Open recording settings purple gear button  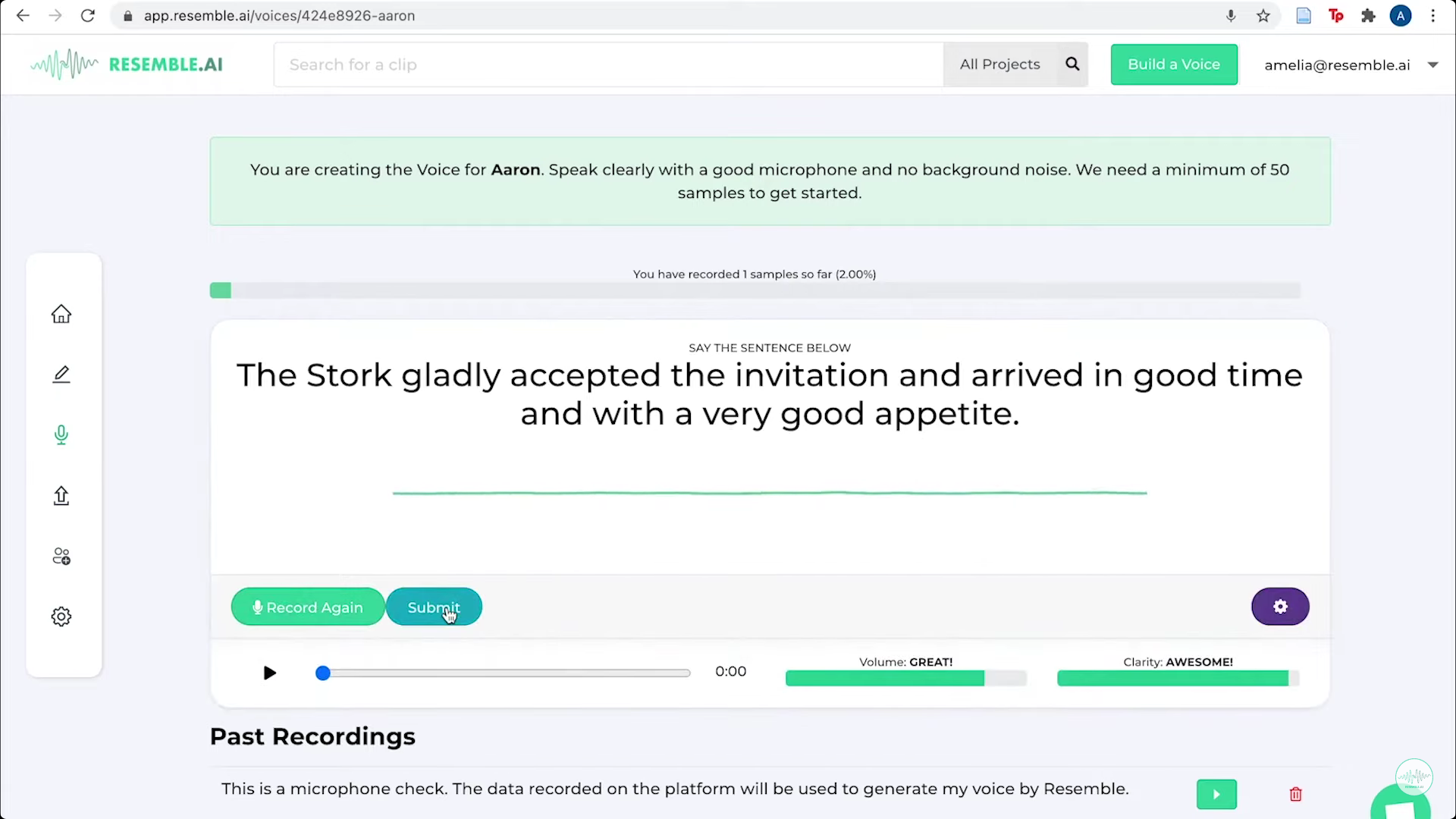coord(1280,607)
